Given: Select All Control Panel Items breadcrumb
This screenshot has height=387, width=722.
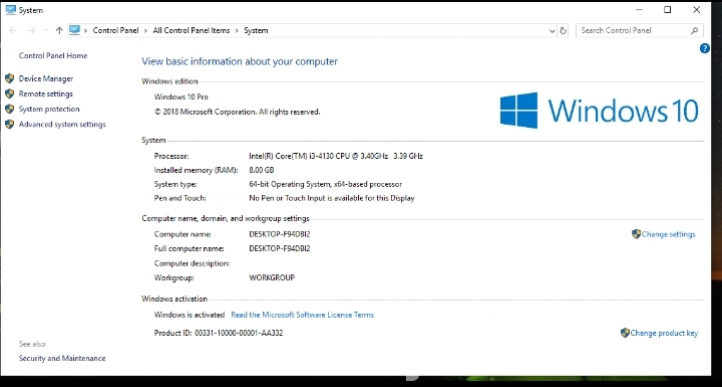Looking at the screenshot, I should pyautogui.click(x=191, y=31).
